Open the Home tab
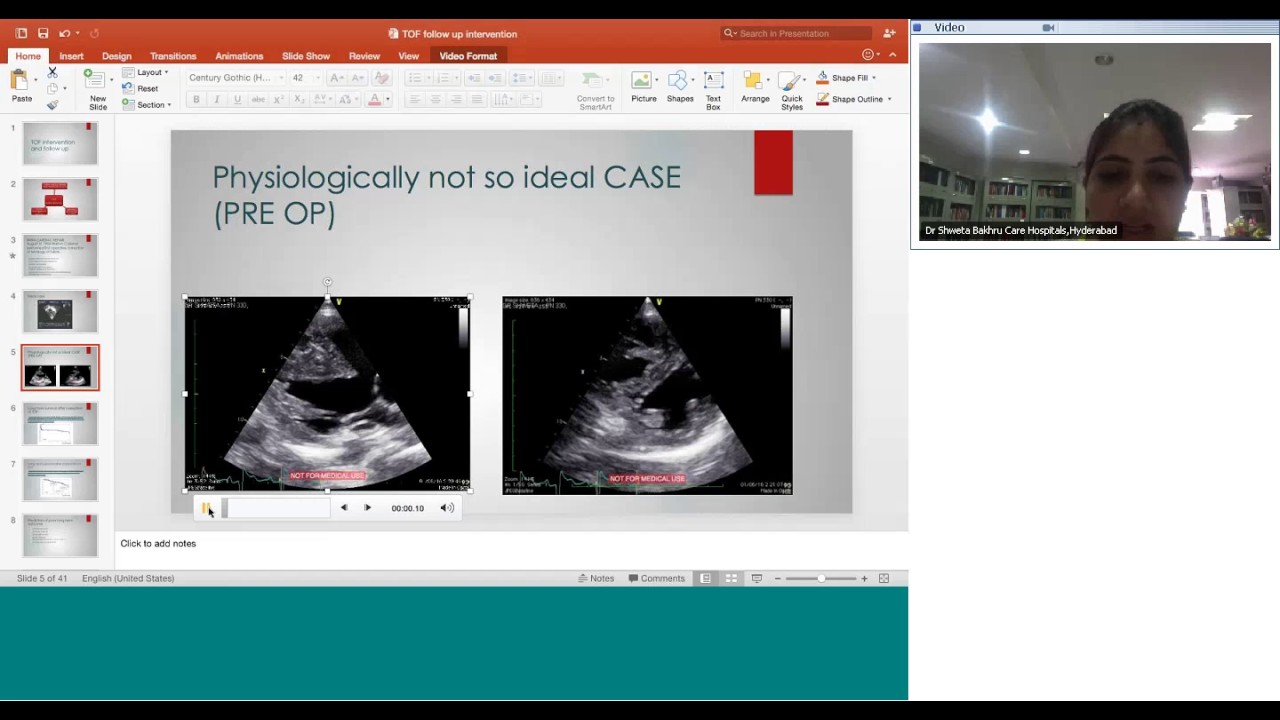This screenshot has width=1280, height=720. [x=28, y=56]
